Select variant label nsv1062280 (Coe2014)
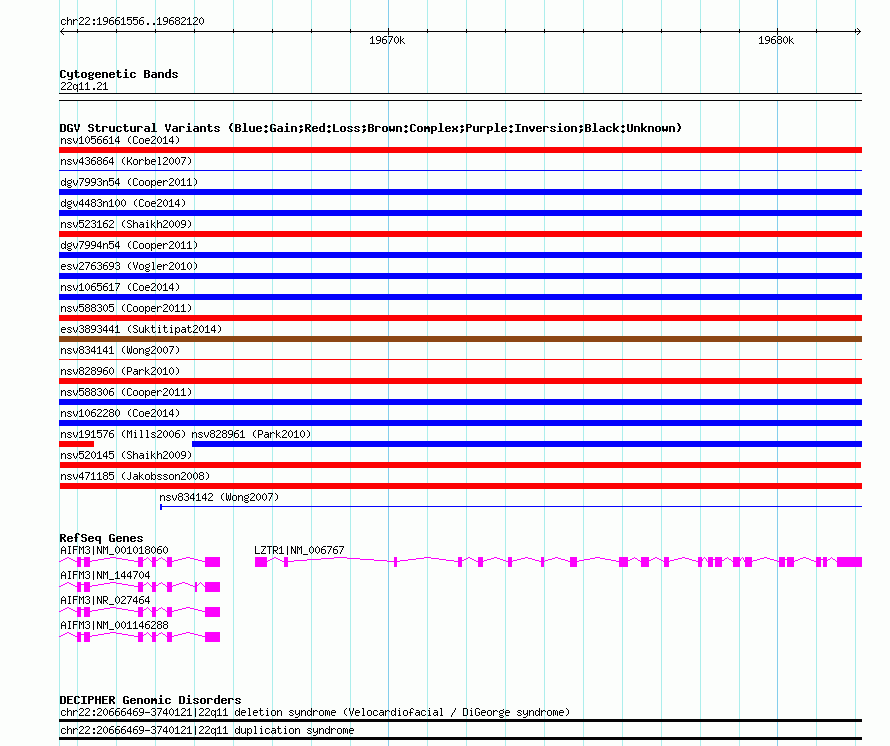The height and width of the screenshot is (746, 890). (x=120, y=413)
